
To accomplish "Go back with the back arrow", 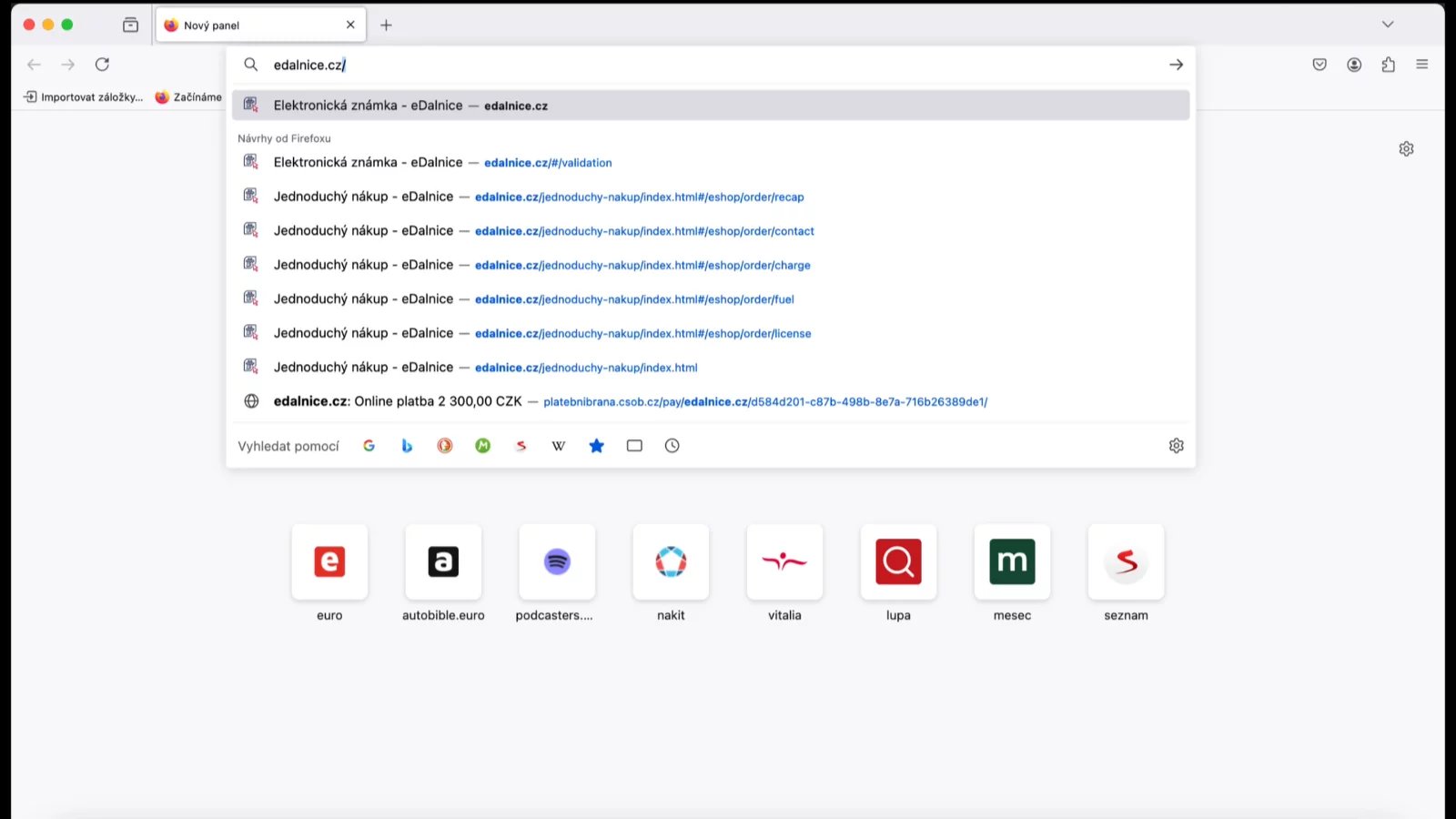I will pyautogui.click(x=34, y=65).
